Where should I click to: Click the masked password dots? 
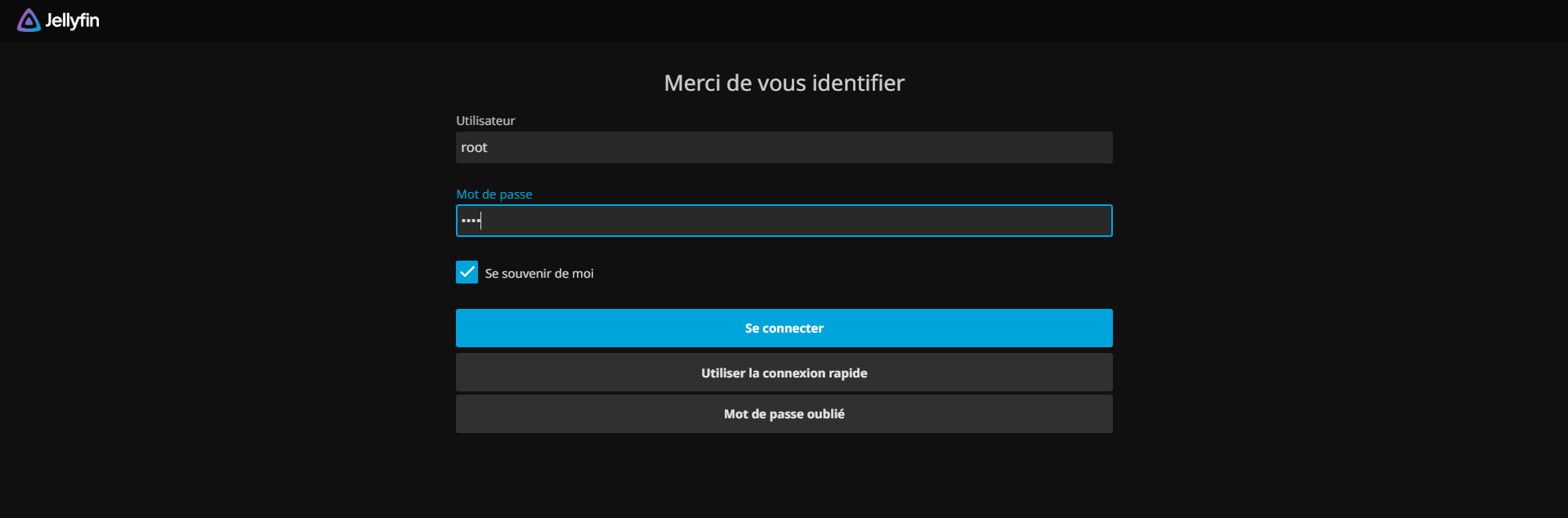pos(471,221)
